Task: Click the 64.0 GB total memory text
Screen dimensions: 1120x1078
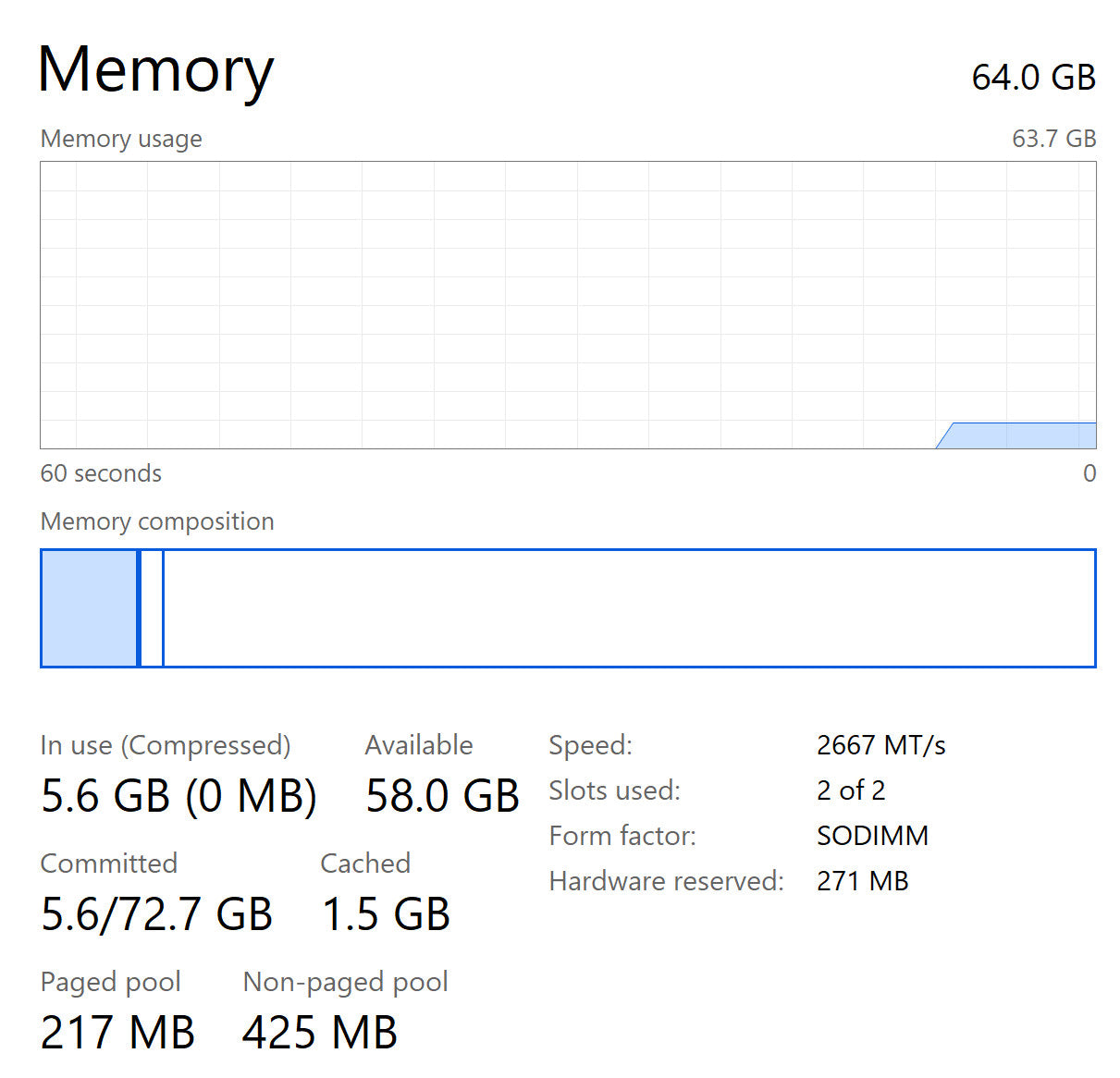Action: pos(1033,78)
